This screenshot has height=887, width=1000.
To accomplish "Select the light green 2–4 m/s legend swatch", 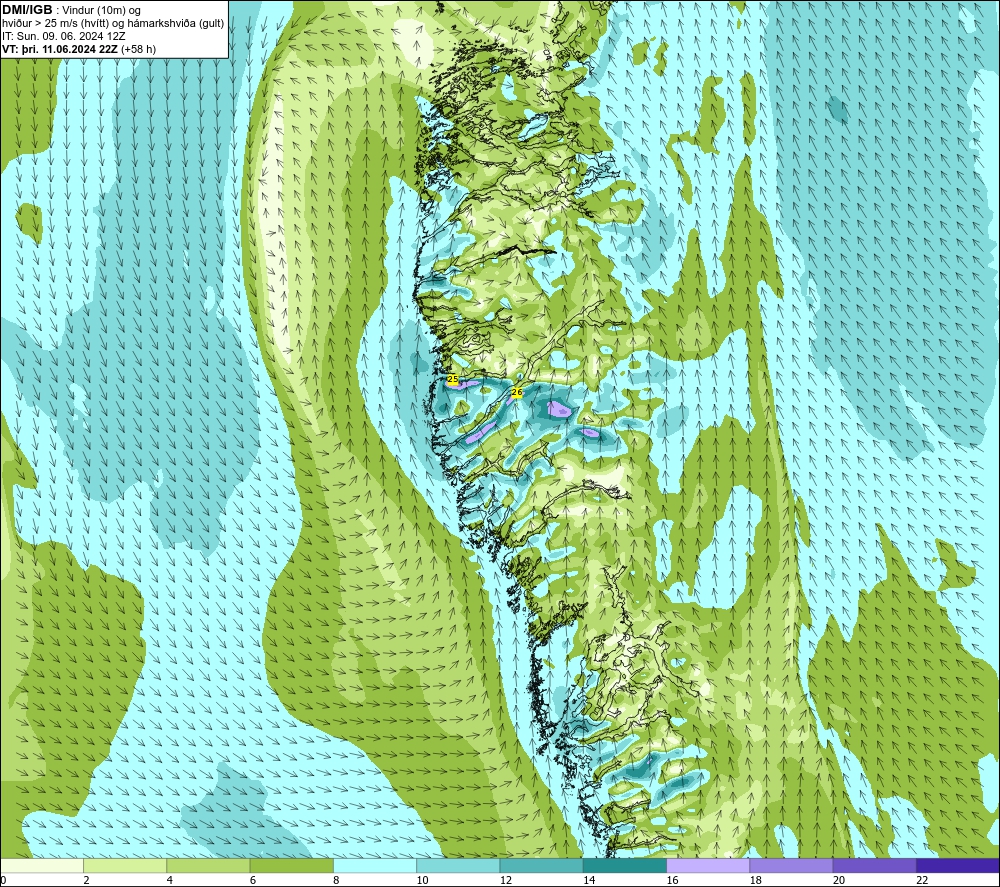I will 125,865.
